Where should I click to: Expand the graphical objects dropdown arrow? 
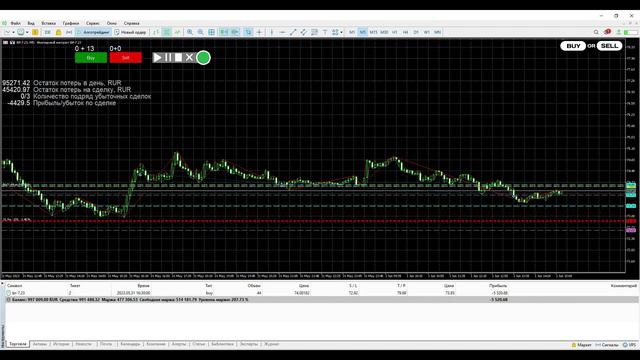coord(342,32)
